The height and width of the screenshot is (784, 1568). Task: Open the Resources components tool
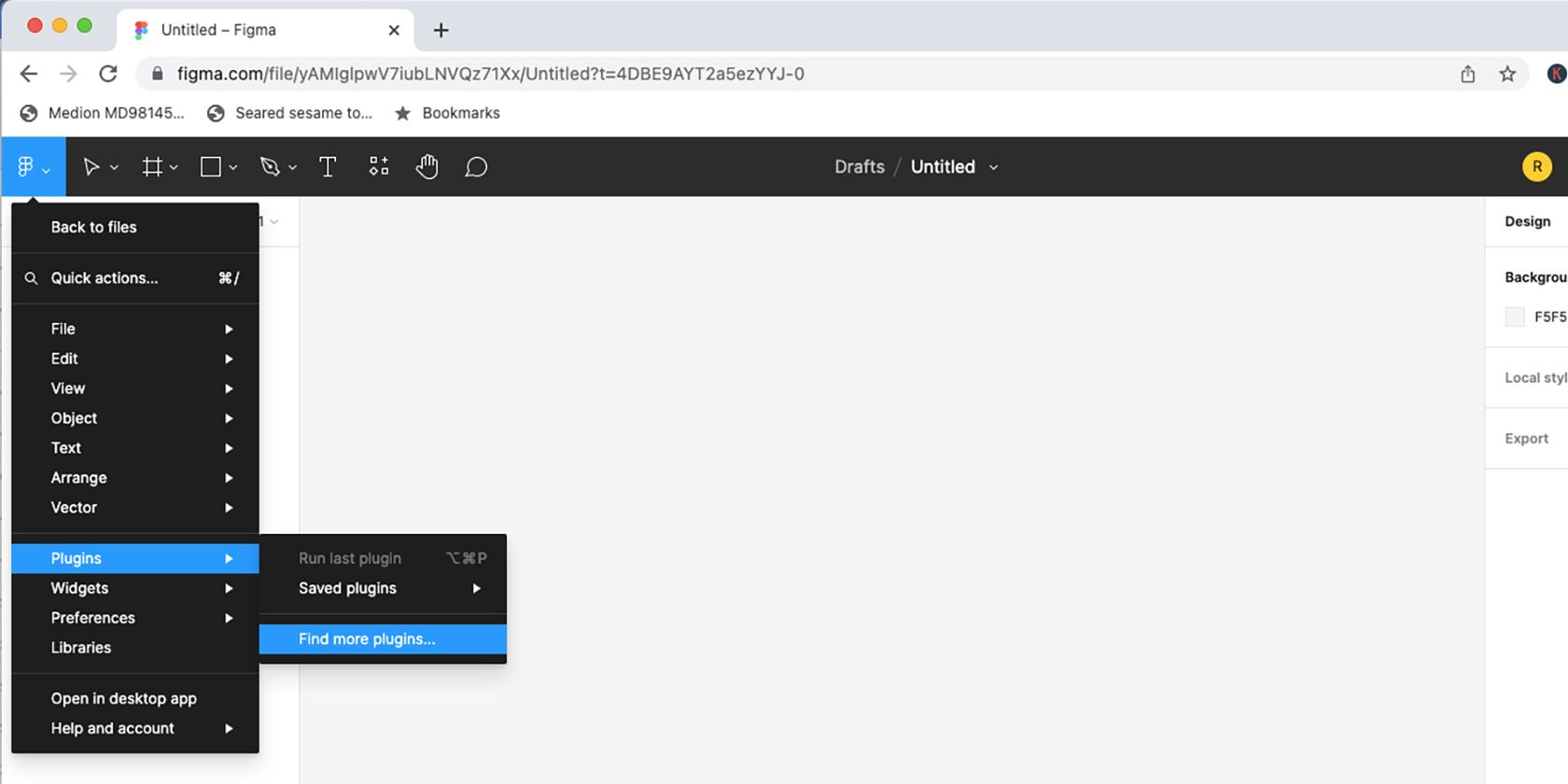[x=379, y=166]
